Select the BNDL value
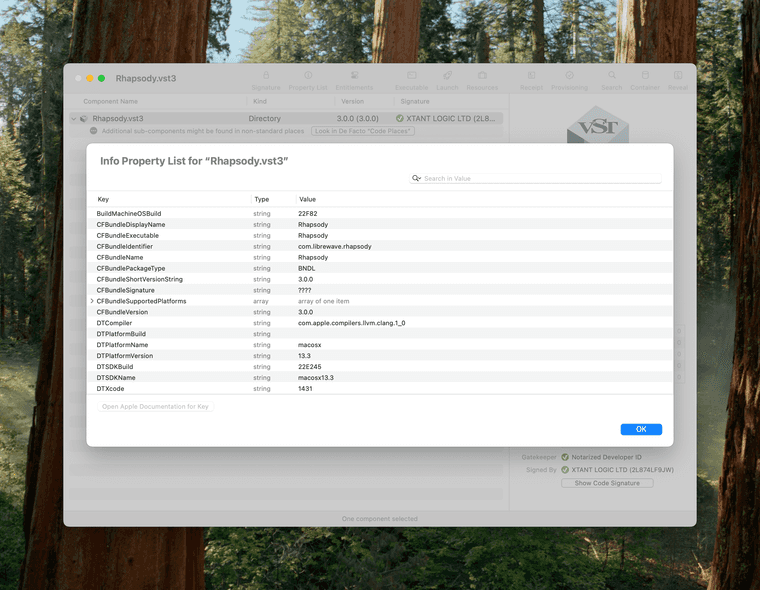 tap(306, 268)
